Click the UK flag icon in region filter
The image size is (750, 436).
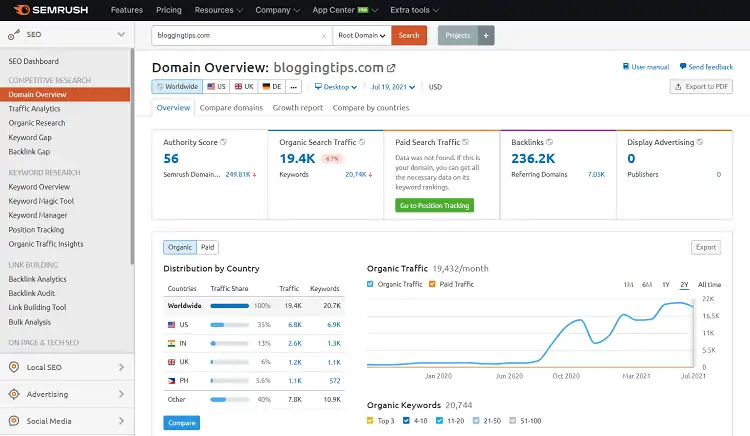click(238, 87)
